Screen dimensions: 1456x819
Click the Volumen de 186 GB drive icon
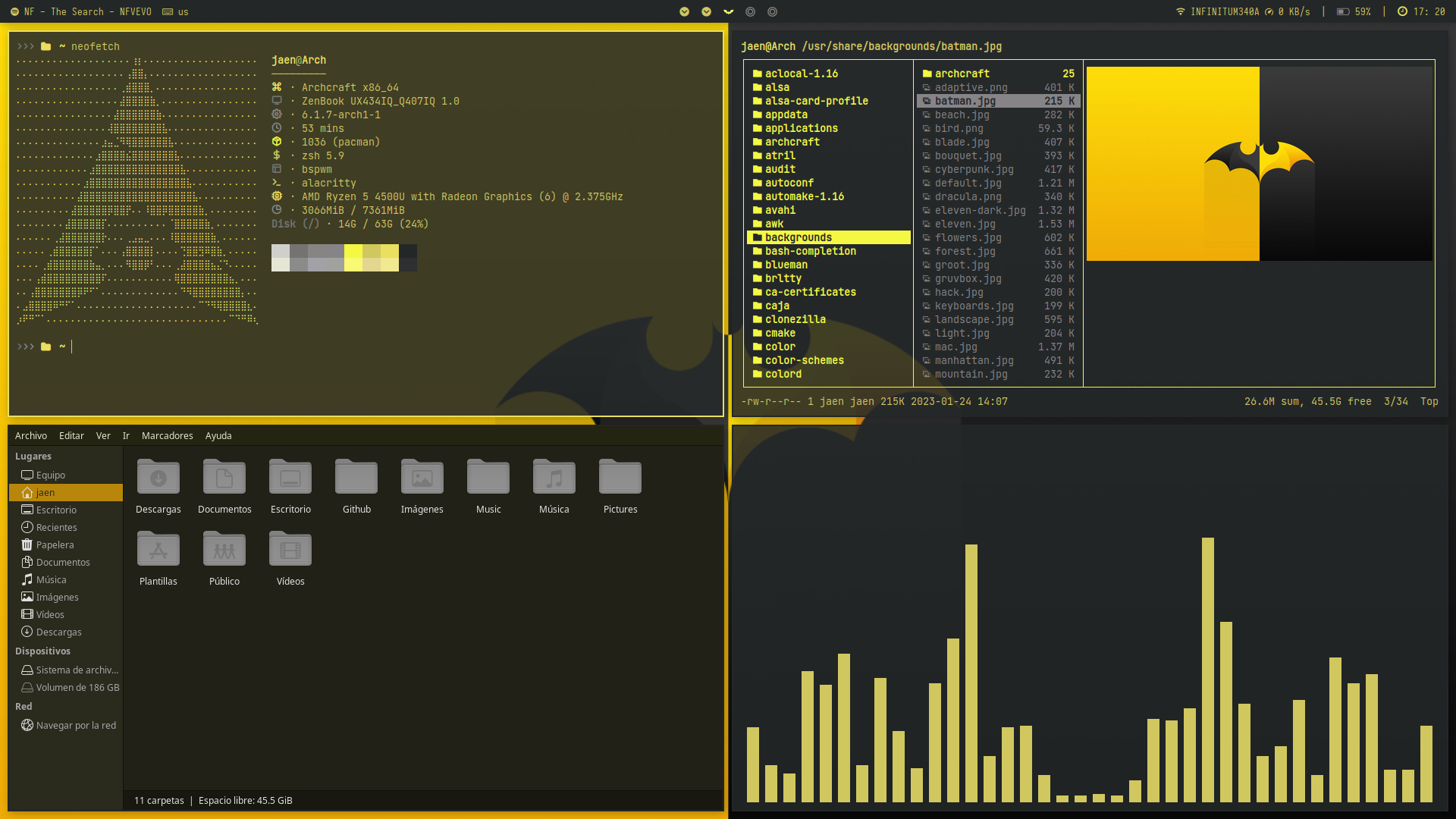coord(28,687)
